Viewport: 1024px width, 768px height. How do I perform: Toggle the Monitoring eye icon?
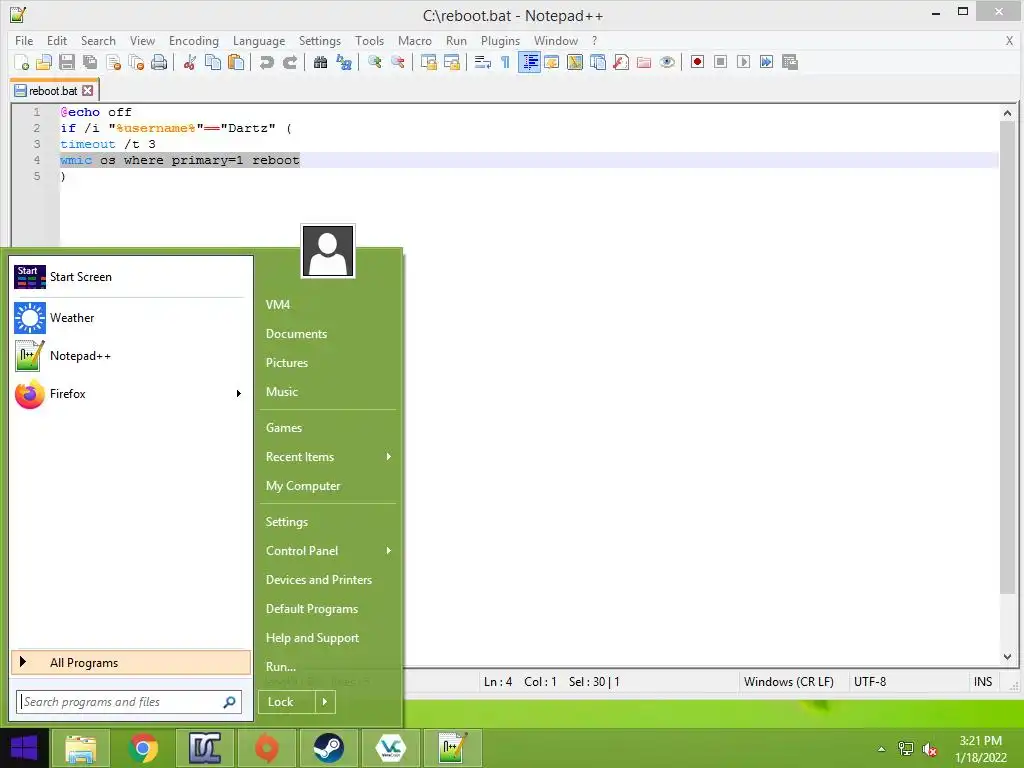pyautogui.click(x=667, y=62)
